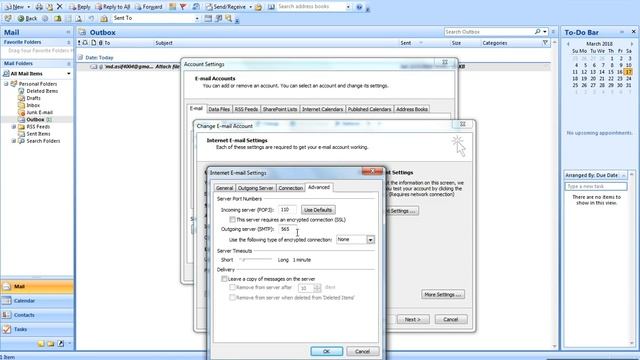
Task: Click the Outgoing server SMTP port field
Action: pyautogui.click(x=287, y=229)
